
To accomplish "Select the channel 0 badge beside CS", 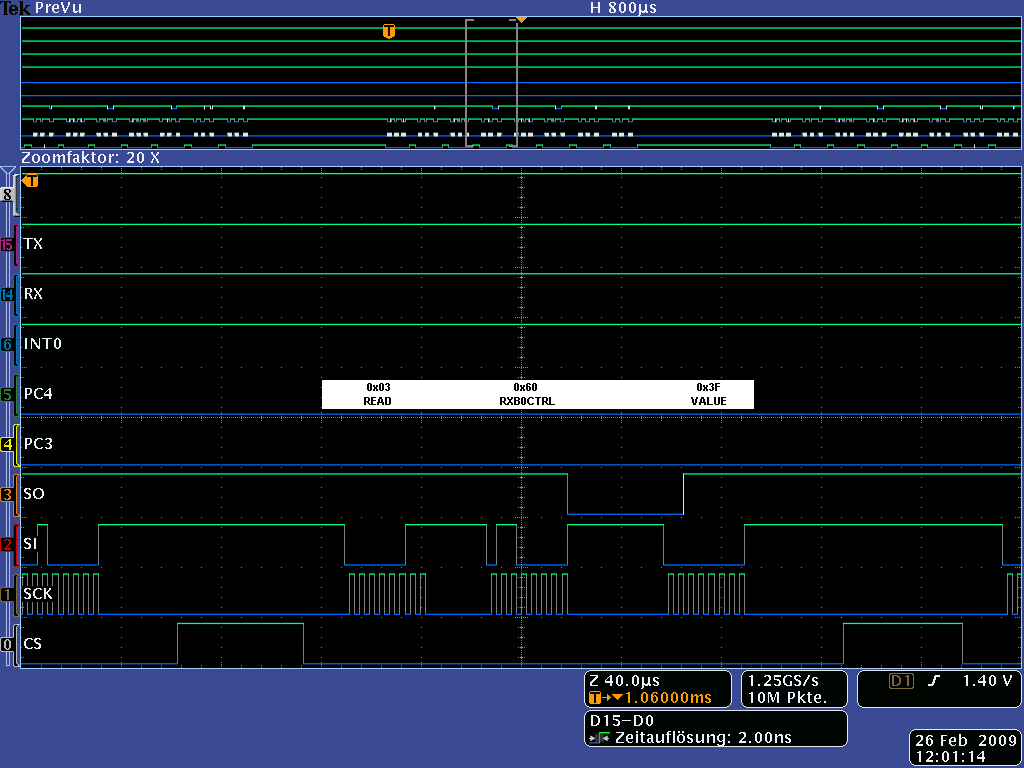I will (7, 645).
